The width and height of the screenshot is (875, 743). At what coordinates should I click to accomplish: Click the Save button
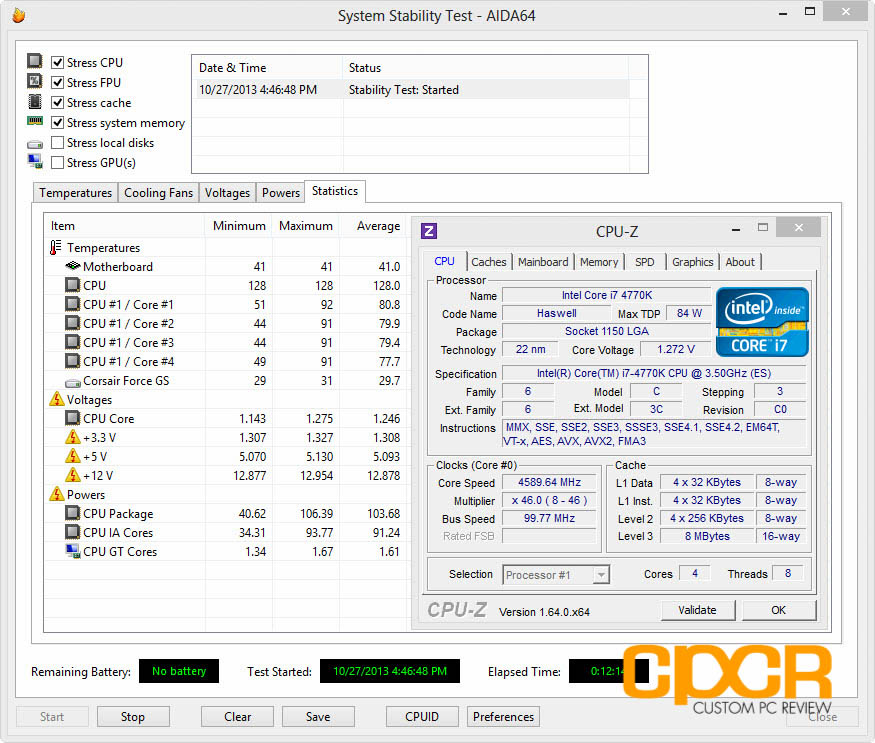point(318,717)
